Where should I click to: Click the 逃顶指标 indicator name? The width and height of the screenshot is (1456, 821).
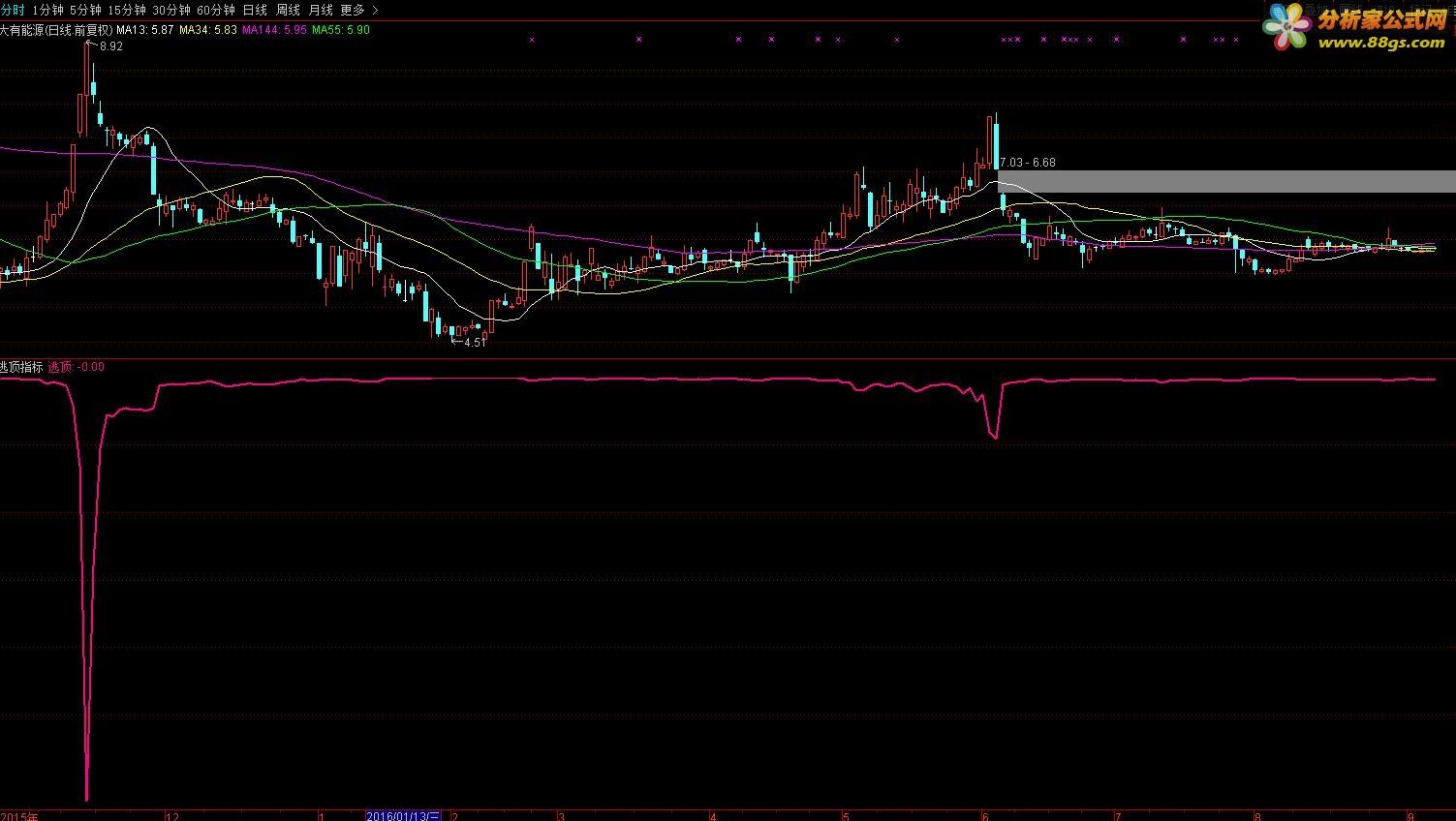pyautogui.click(x=21, y=367)
